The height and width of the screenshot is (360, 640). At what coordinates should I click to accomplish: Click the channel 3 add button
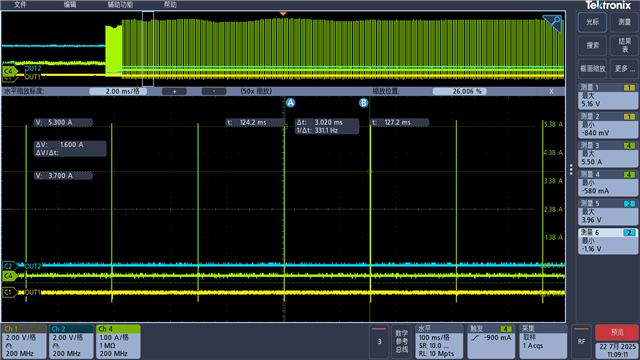tap(379, 342)
